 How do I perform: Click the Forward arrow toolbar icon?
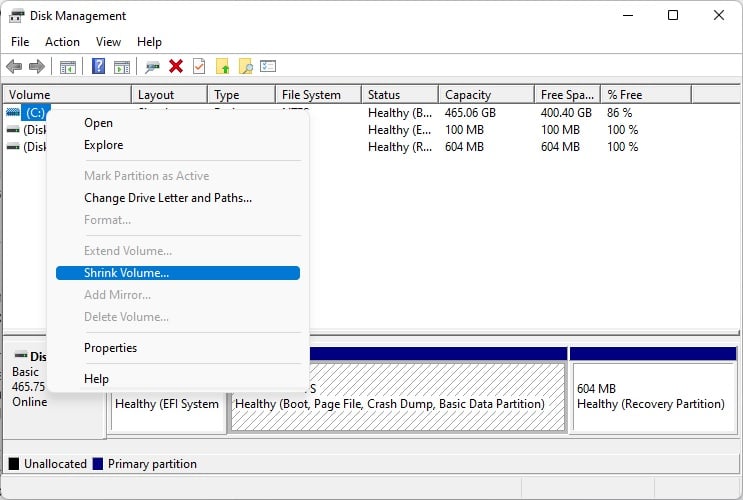coord(37,66)
